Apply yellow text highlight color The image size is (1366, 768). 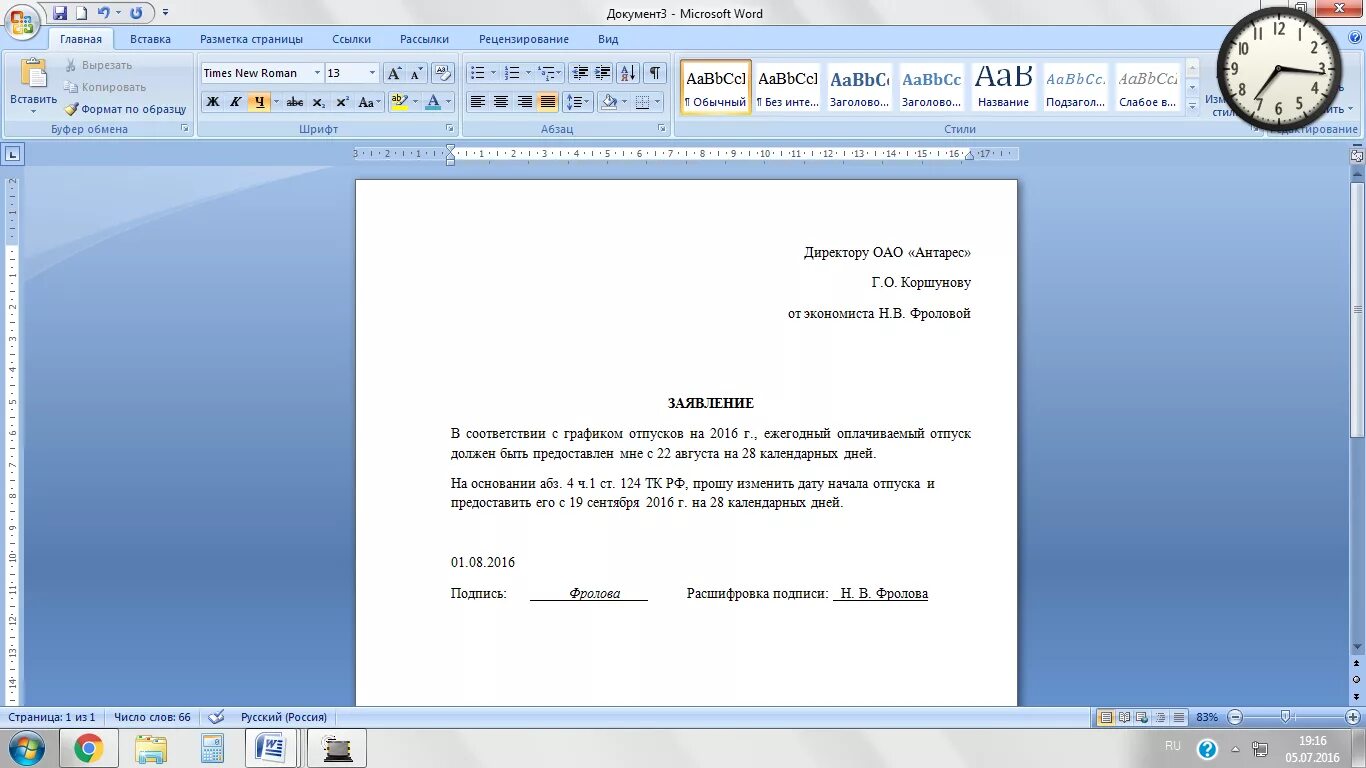point(399,102)
